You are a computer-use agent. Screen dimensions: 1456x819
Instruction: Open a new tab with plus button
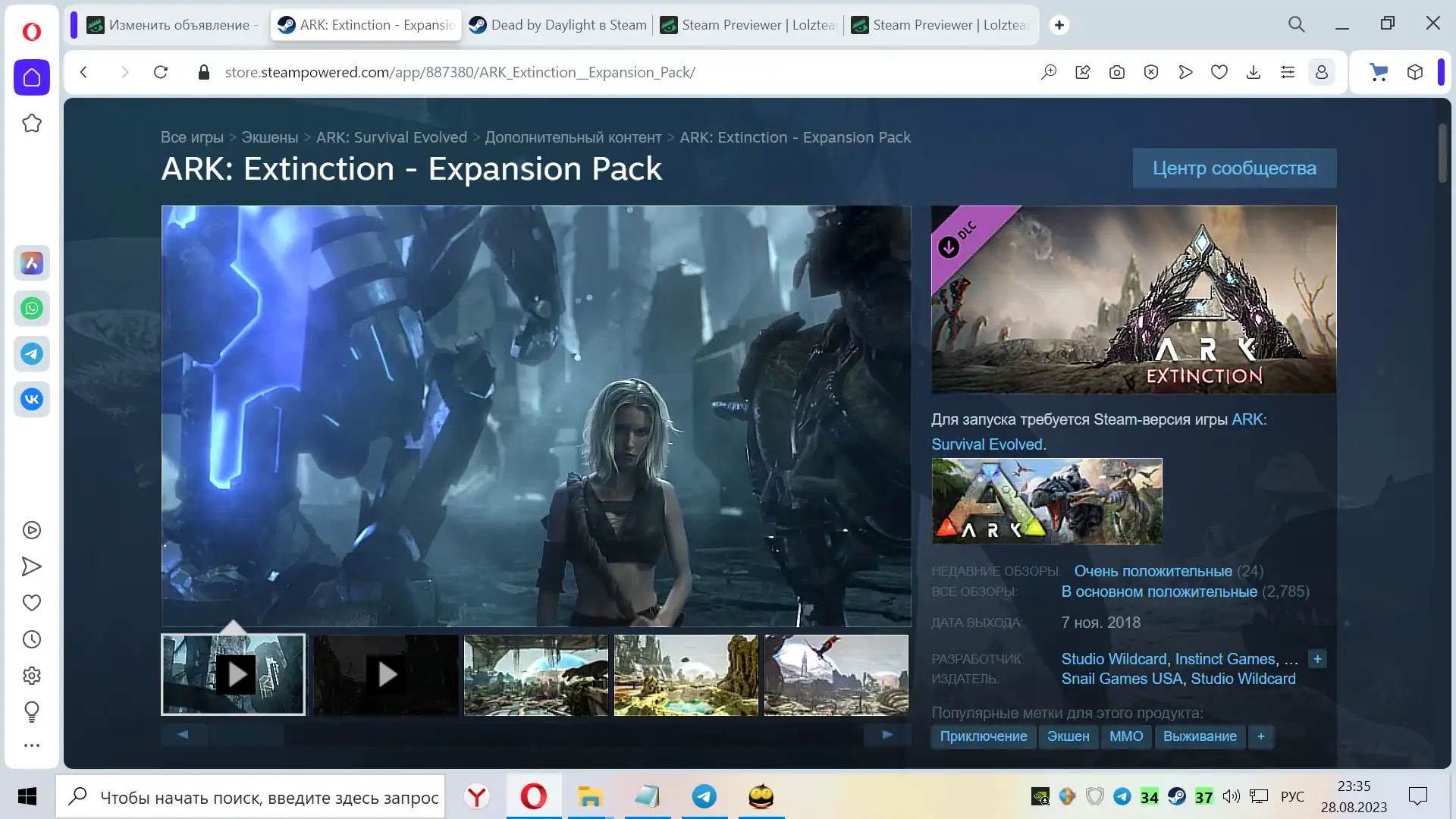[x=1059, y=25]
